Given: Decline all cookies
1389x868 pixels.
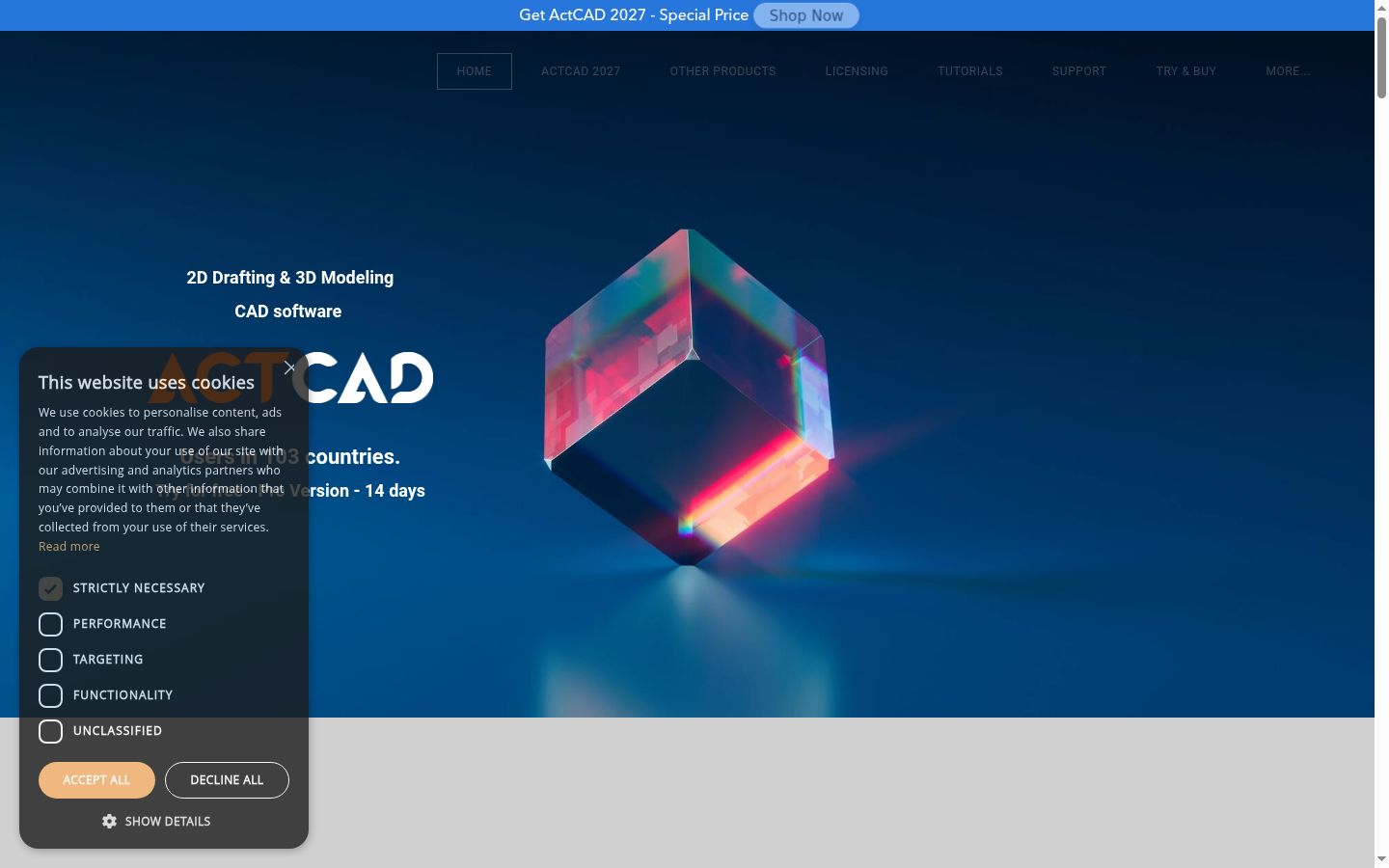Looking at the screenshot, I should 227,780.
